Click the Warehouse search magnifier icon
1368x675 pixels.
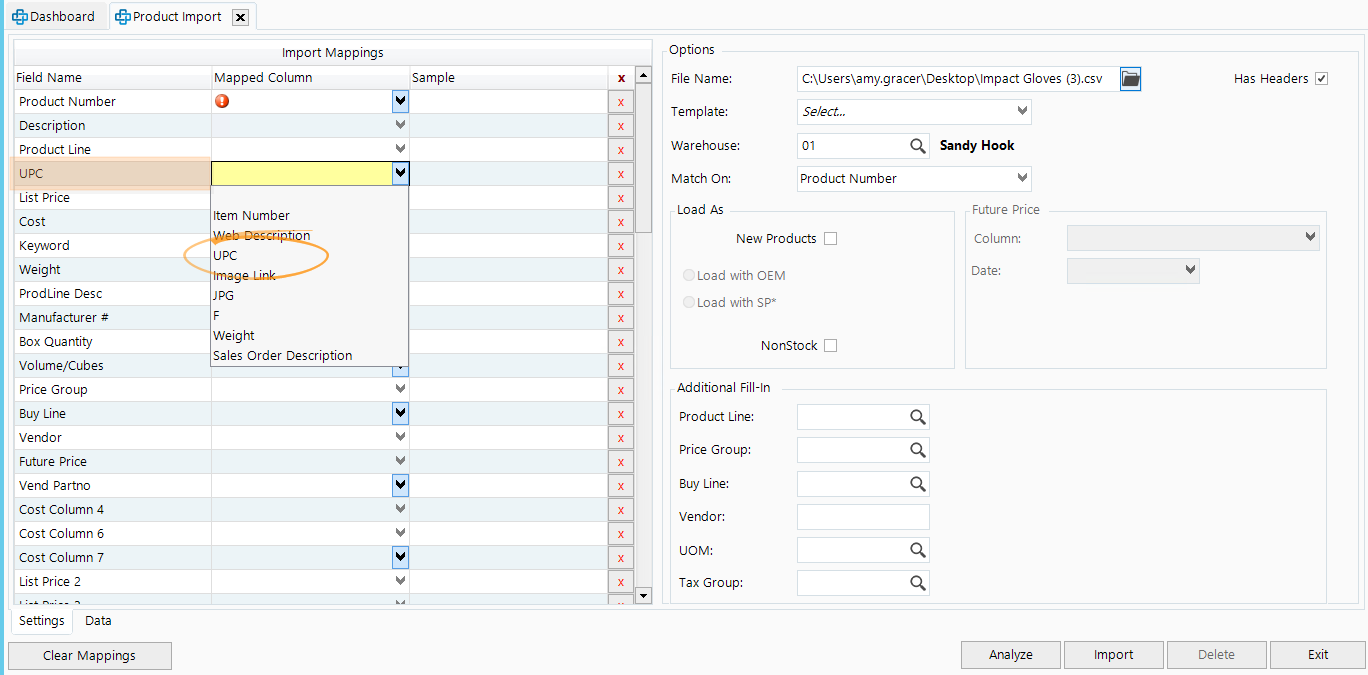tap(918, 146)
